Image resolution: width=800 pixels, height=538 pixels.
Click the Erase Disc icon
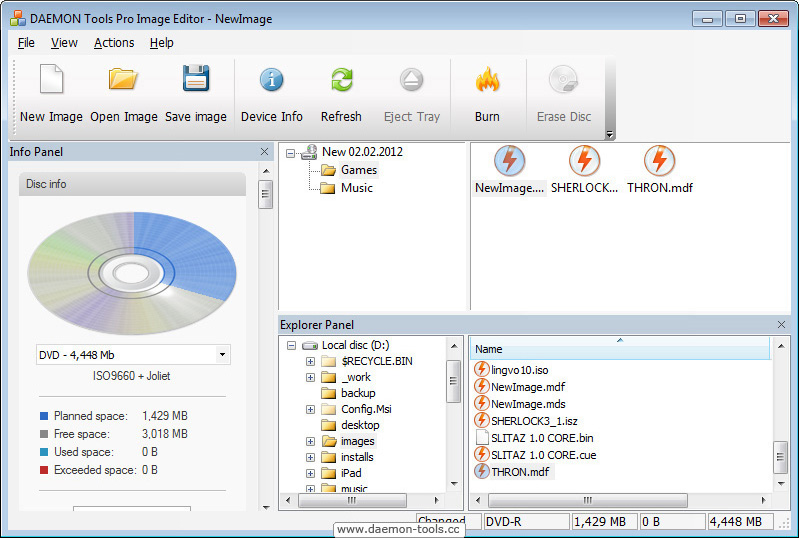click(563, 80)
